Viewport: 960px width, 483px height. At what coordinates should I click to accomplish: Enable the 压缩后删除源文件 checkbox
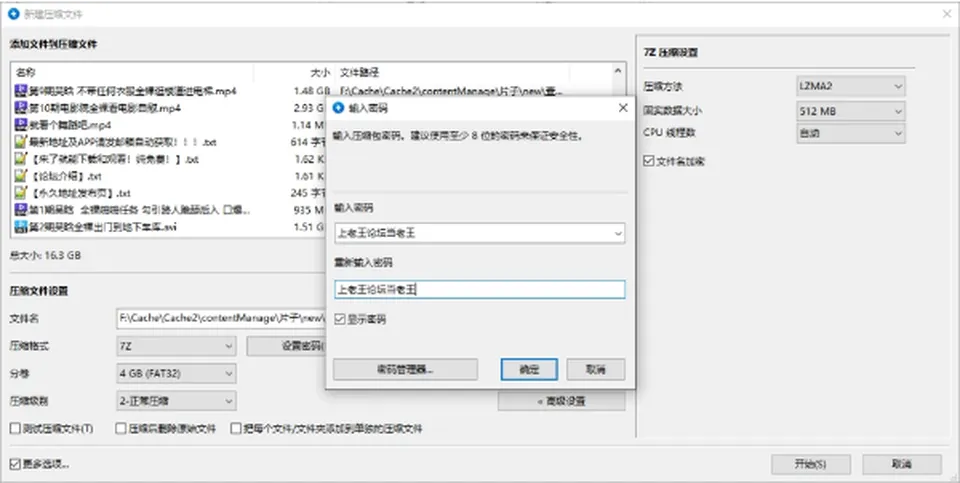tap(121, 429)
